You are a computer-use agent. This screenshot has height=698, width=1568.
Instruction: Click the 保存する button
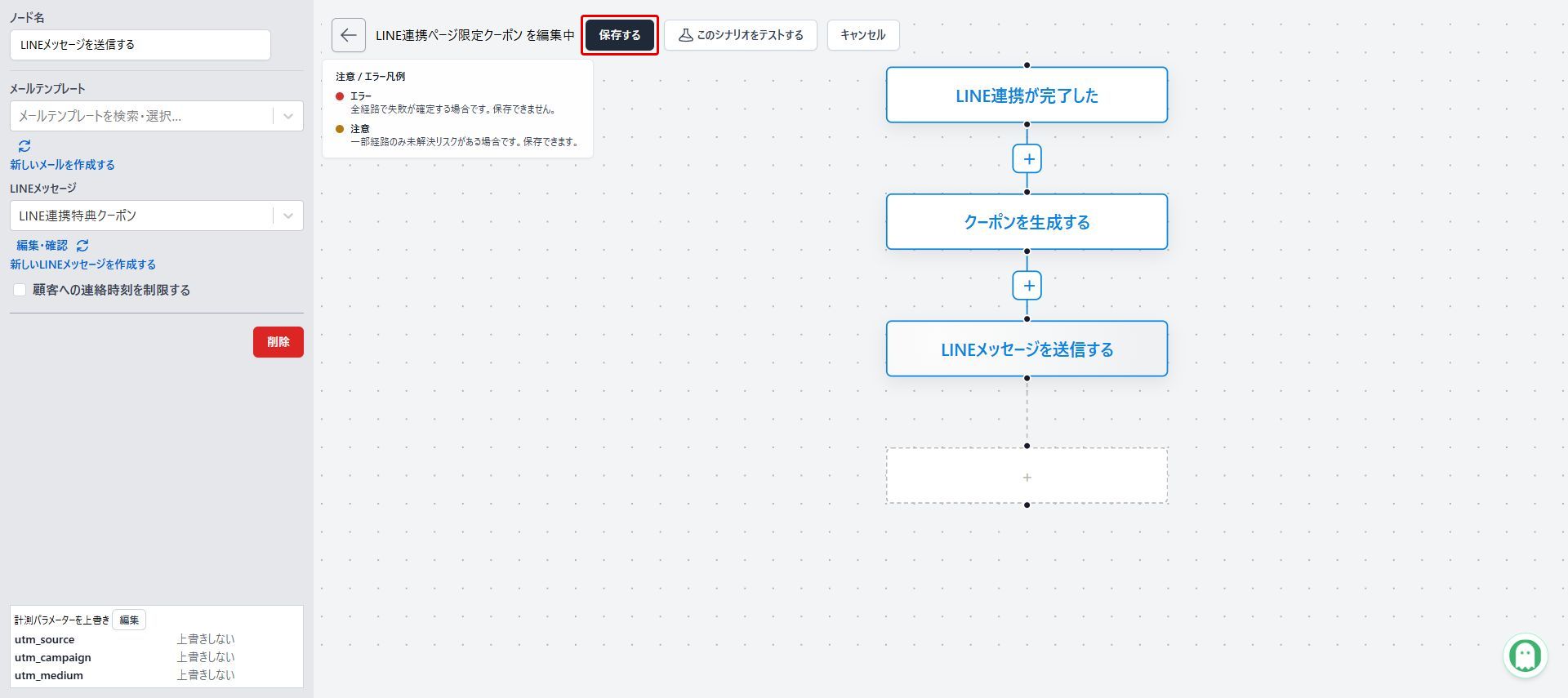[620, 35]
